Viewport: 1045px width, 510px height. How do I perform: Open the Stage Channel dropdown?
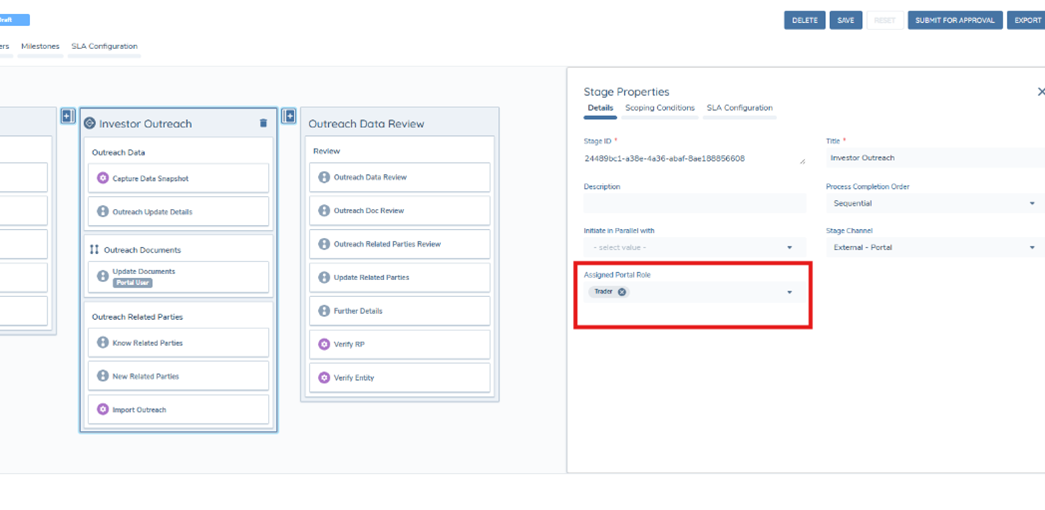(1032, 247)
